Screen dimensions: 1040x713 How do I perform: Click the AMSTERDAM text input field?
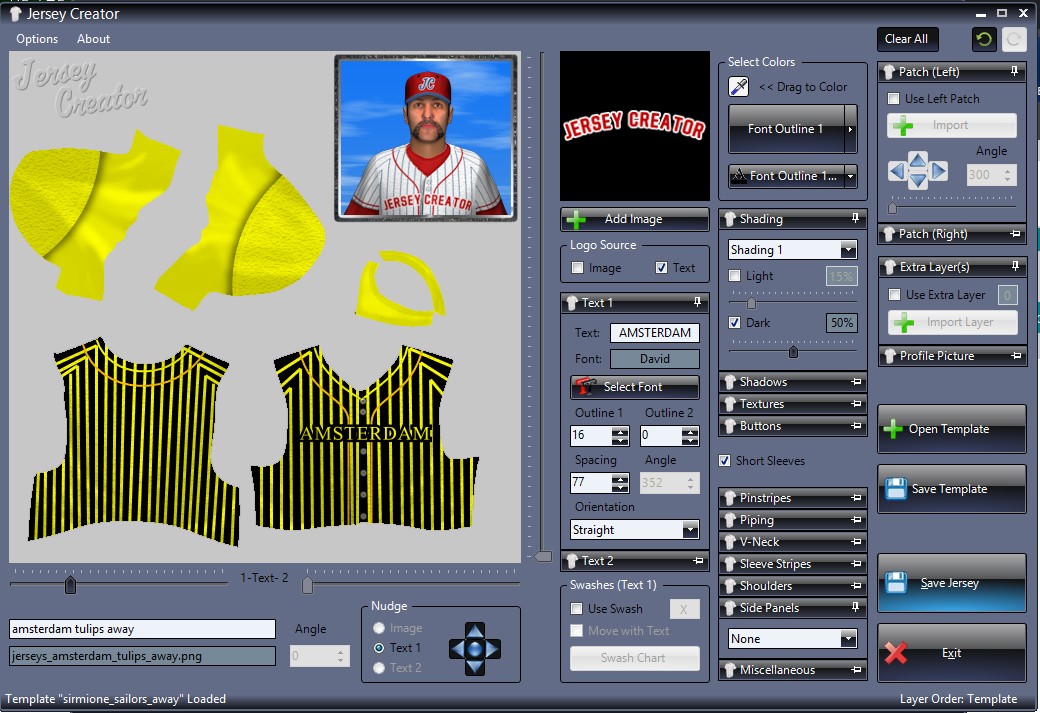point(654,333)
